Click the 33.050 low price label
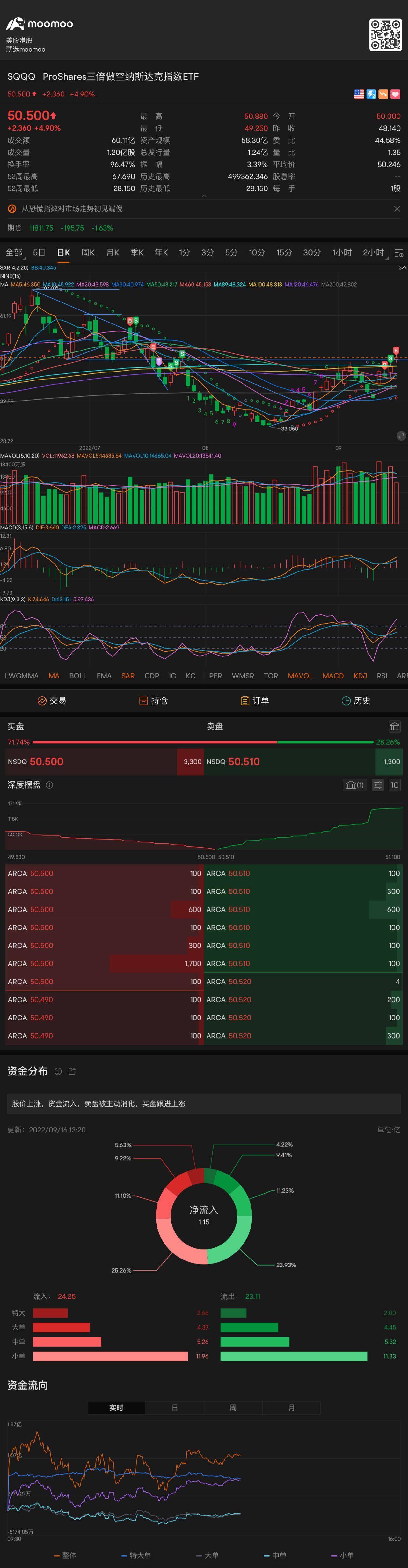The height and width of the screenshot is (1568, 408). (290, 429)
